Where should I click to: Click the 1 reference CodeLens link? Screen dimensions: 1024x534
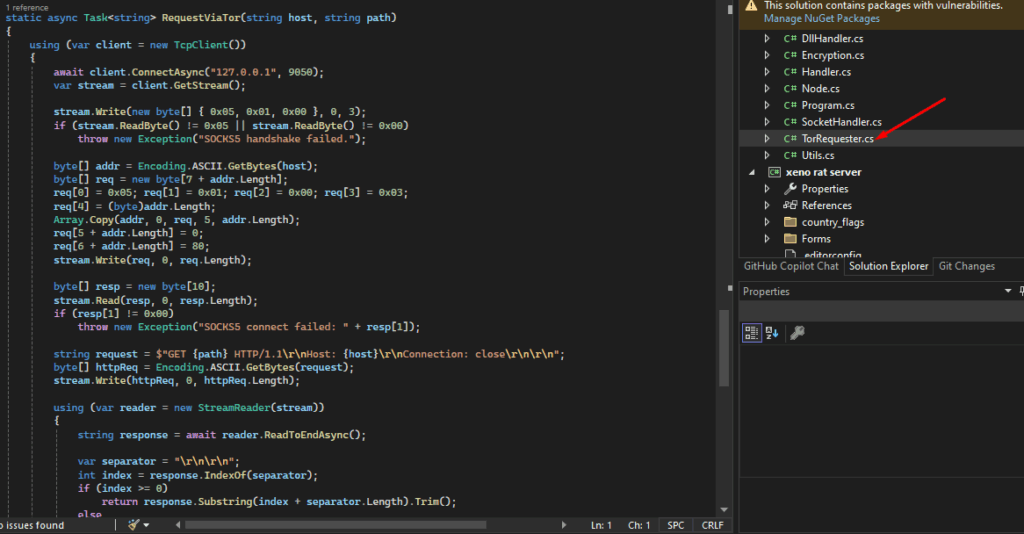pyautogui.click(x=27, y=6)
